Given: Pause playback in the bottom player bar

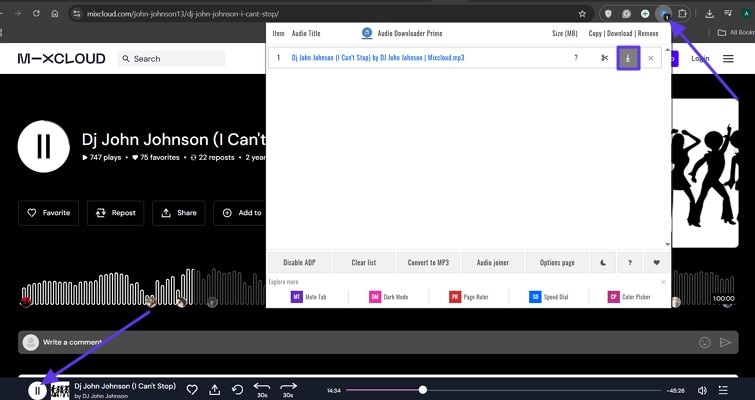Looking at the screenshot, I should (38, 390).
